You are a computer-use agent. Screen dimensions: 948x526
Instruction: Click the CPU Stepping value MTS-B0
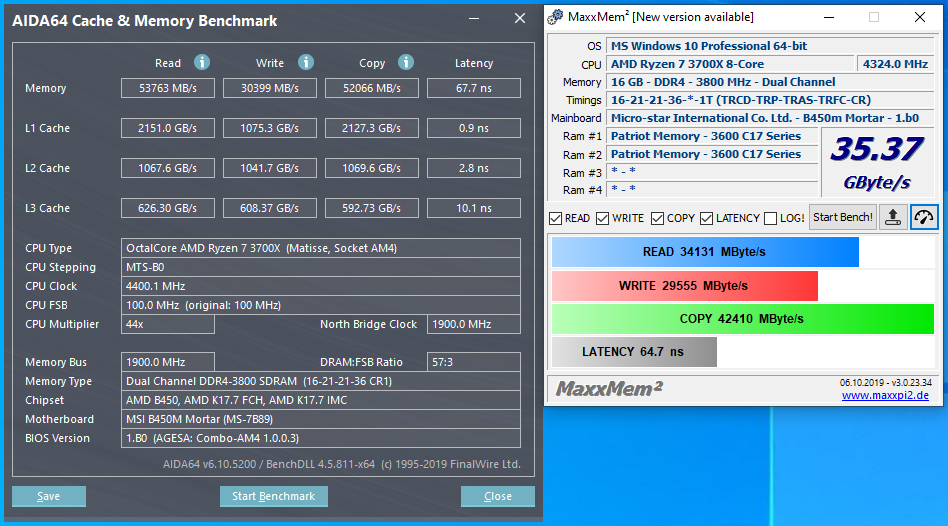321,267
